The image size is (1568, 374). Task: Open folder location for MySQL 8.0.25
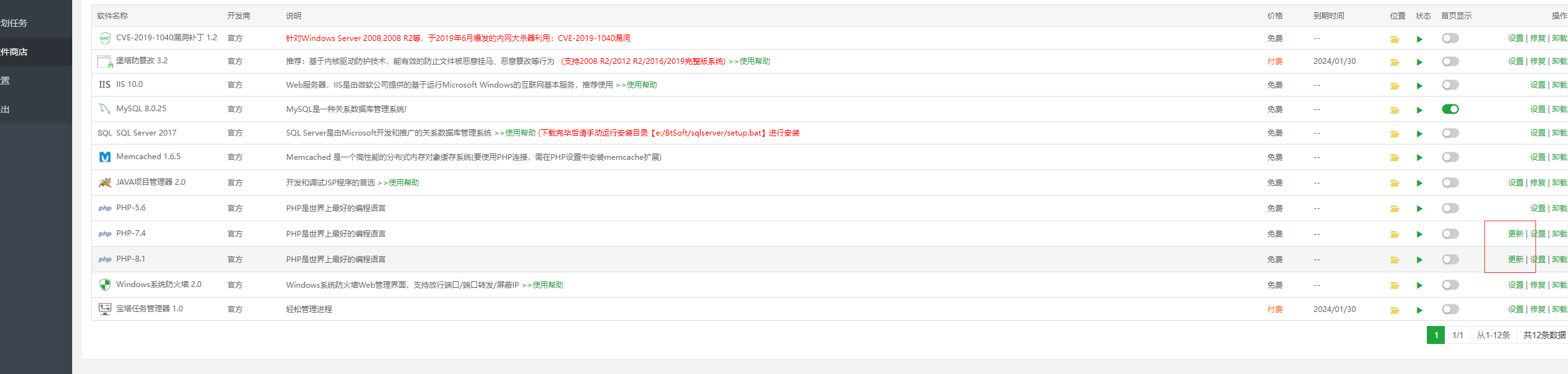(x=1394, y=110)
